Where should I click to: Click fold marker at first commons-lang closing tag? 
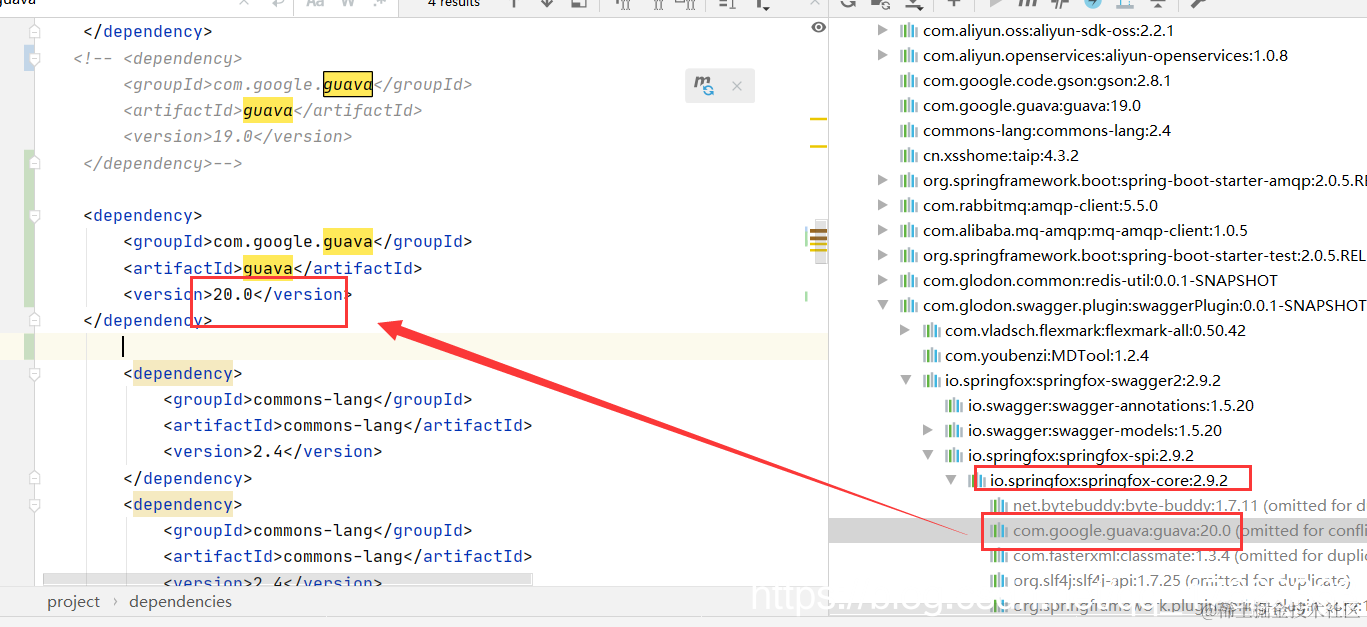click(x=35, y=479)
